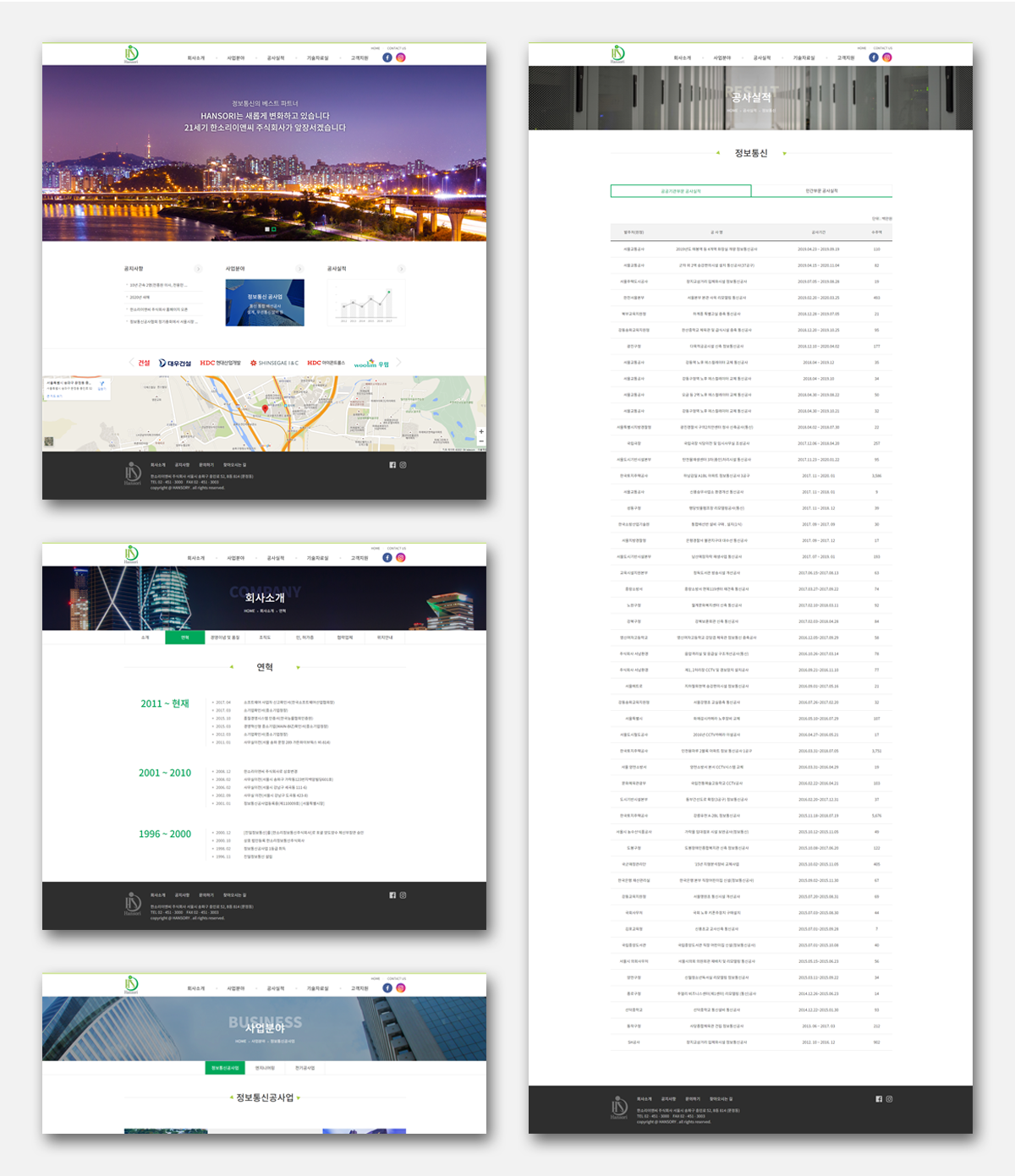Open the 위치안내 tab on company page
The width and height of the screenshot is (1015, 1176).
tap(385, 637)
